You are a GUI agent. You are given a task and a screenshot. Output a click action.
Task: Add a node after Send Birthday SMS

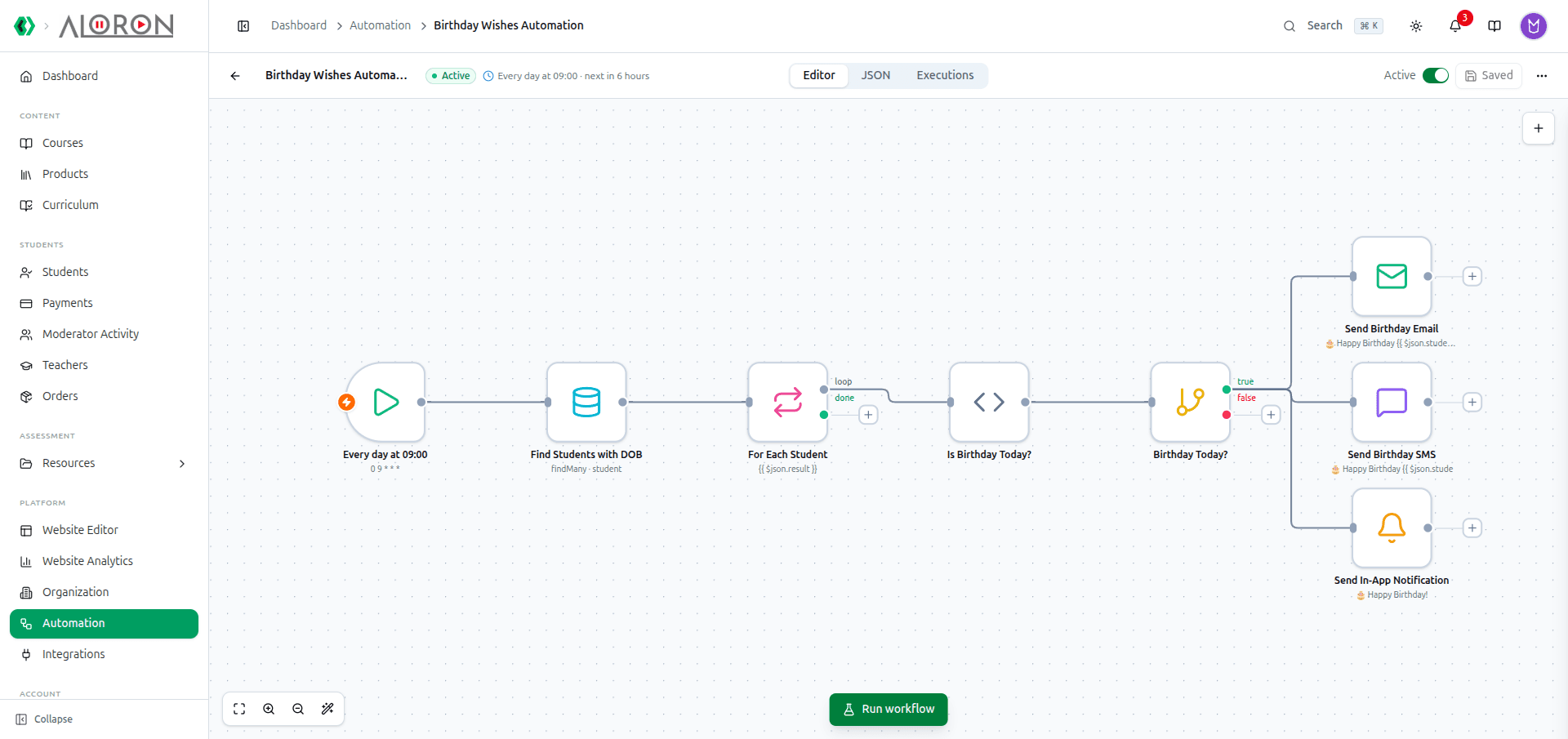[1472, 402]
